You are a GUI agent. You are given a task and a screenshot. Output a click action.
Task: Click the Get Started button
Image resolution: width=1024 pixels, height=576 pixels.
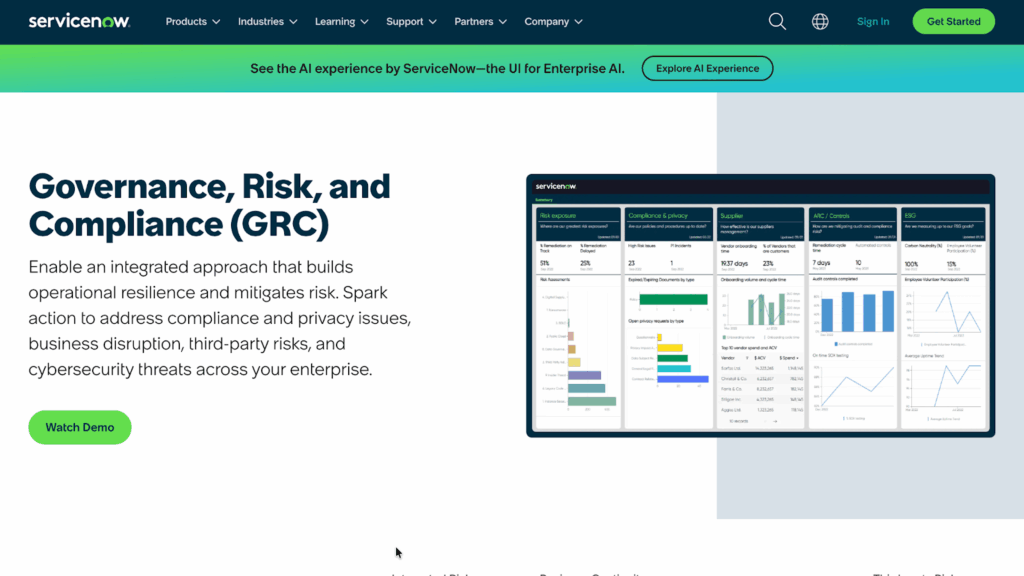pyautogui.click(x=953, y=20)
